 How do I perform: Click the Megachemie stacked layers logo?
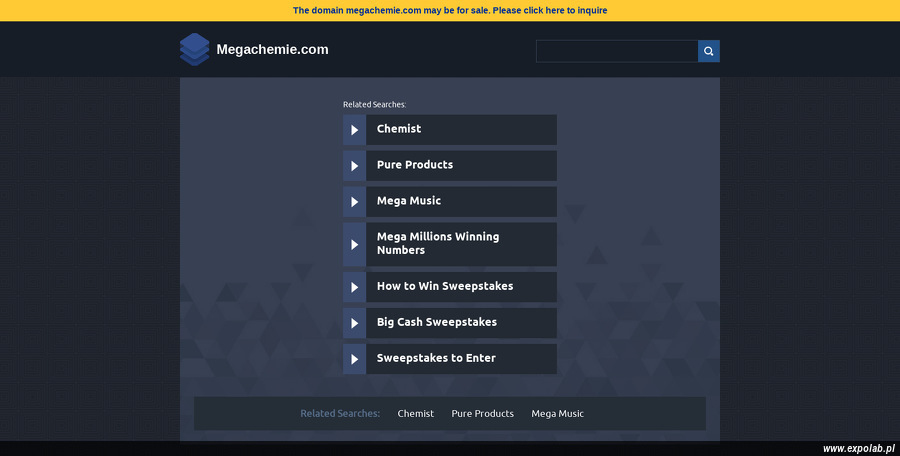pyautogui.click(x=195, y=49)
